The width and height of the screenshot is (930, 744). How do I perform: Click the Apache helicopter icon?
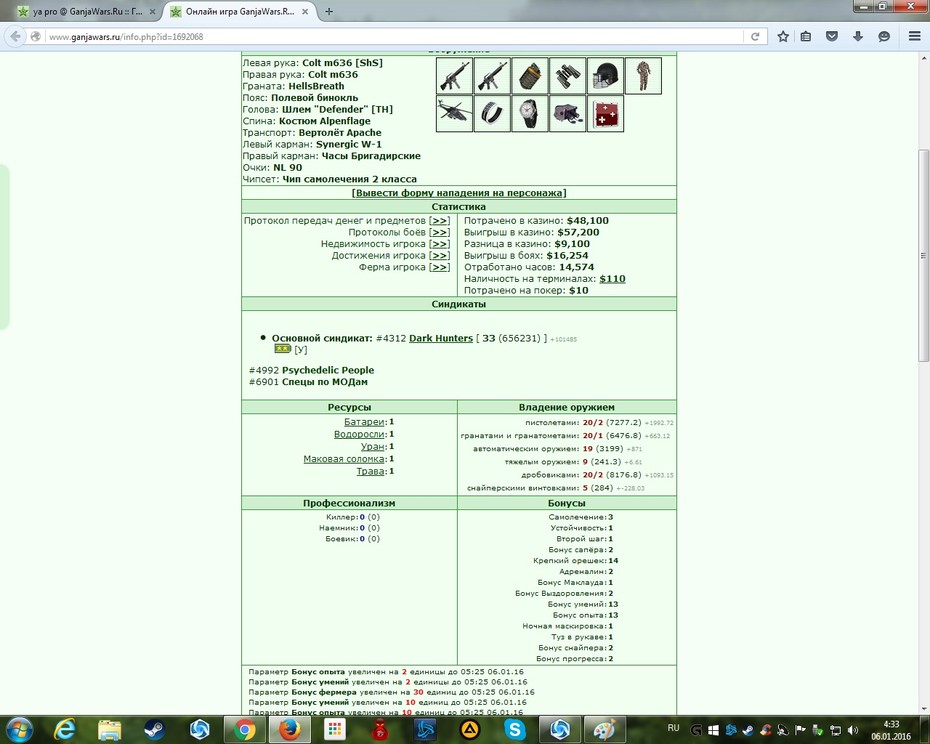tap(454, 113)
